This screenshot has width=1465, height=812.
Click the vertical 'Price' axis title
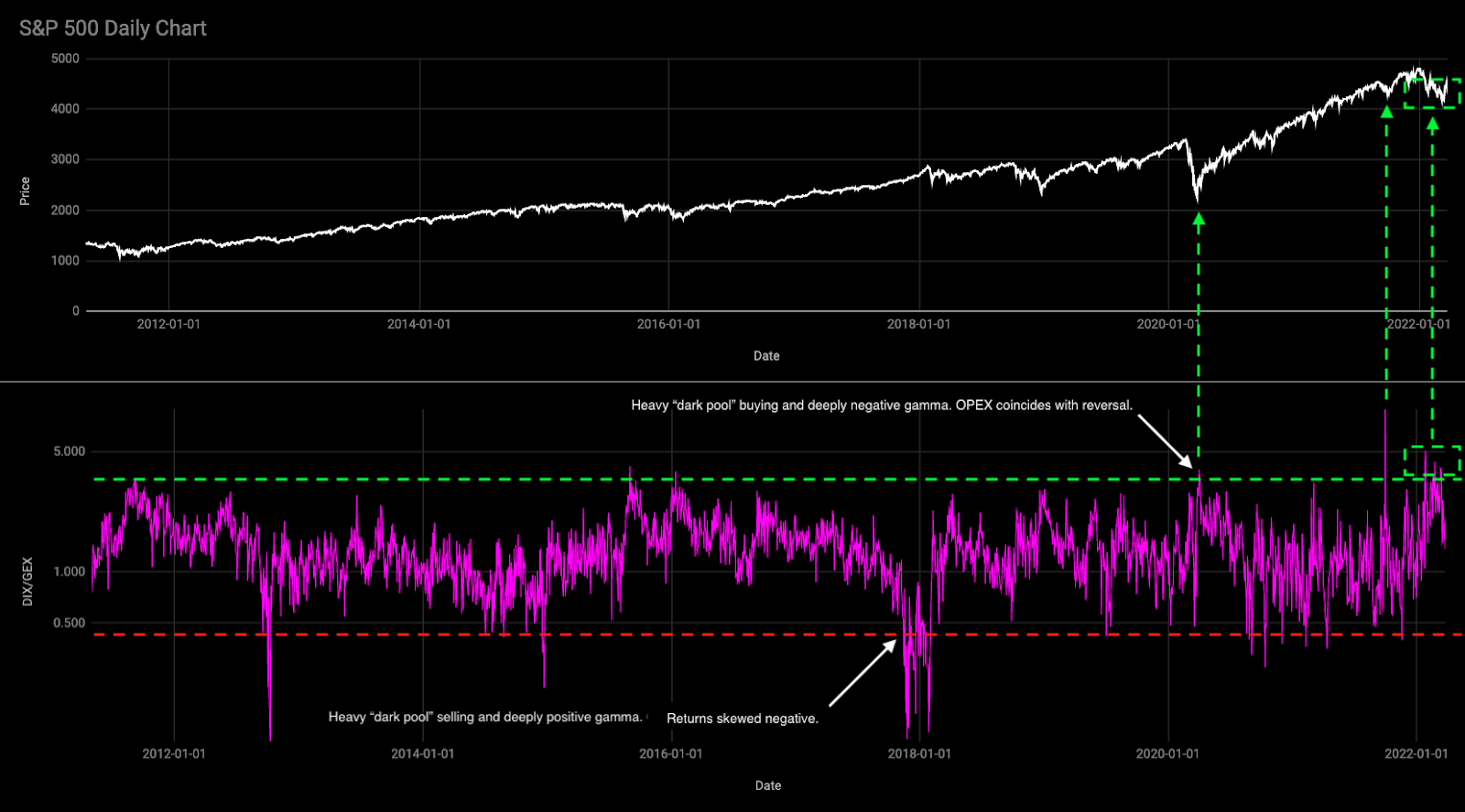tap(25, 191)
